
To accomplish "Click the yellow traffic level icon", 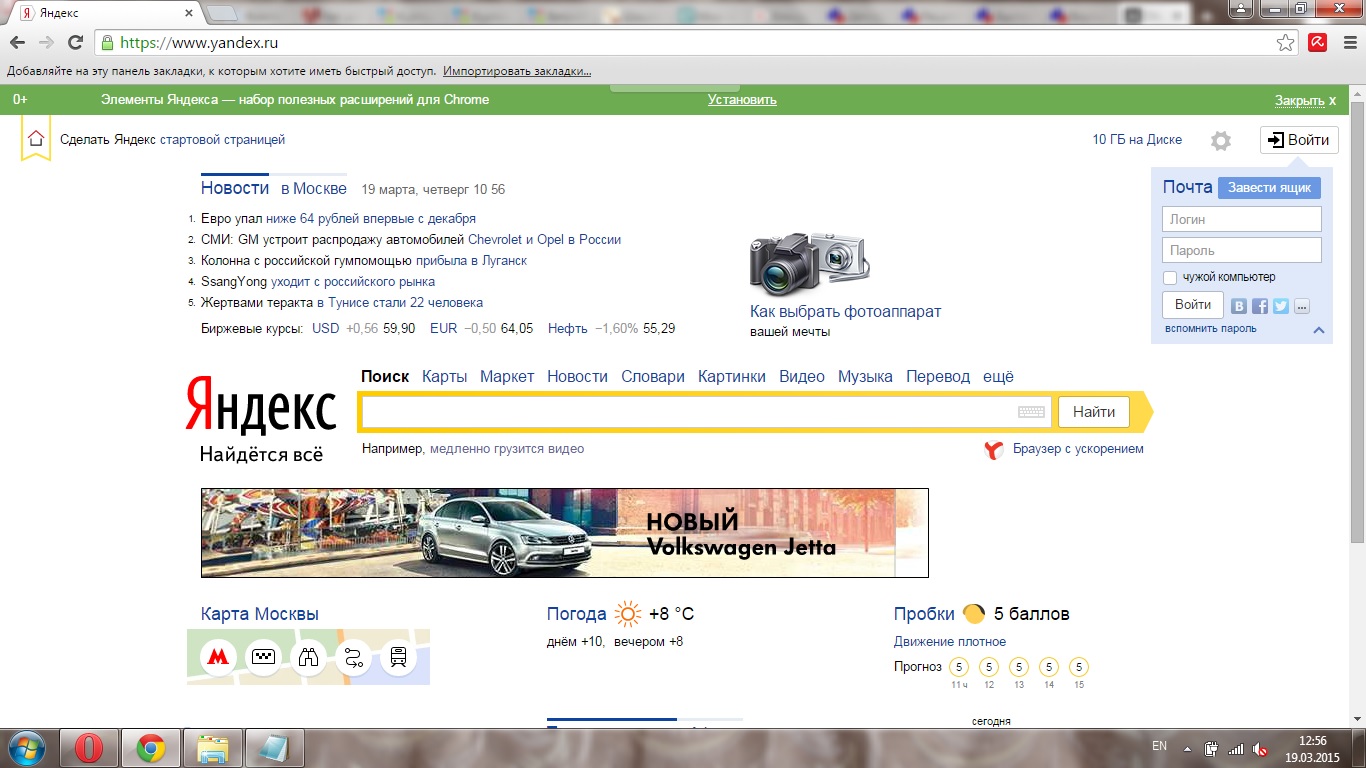I will 974,614.
